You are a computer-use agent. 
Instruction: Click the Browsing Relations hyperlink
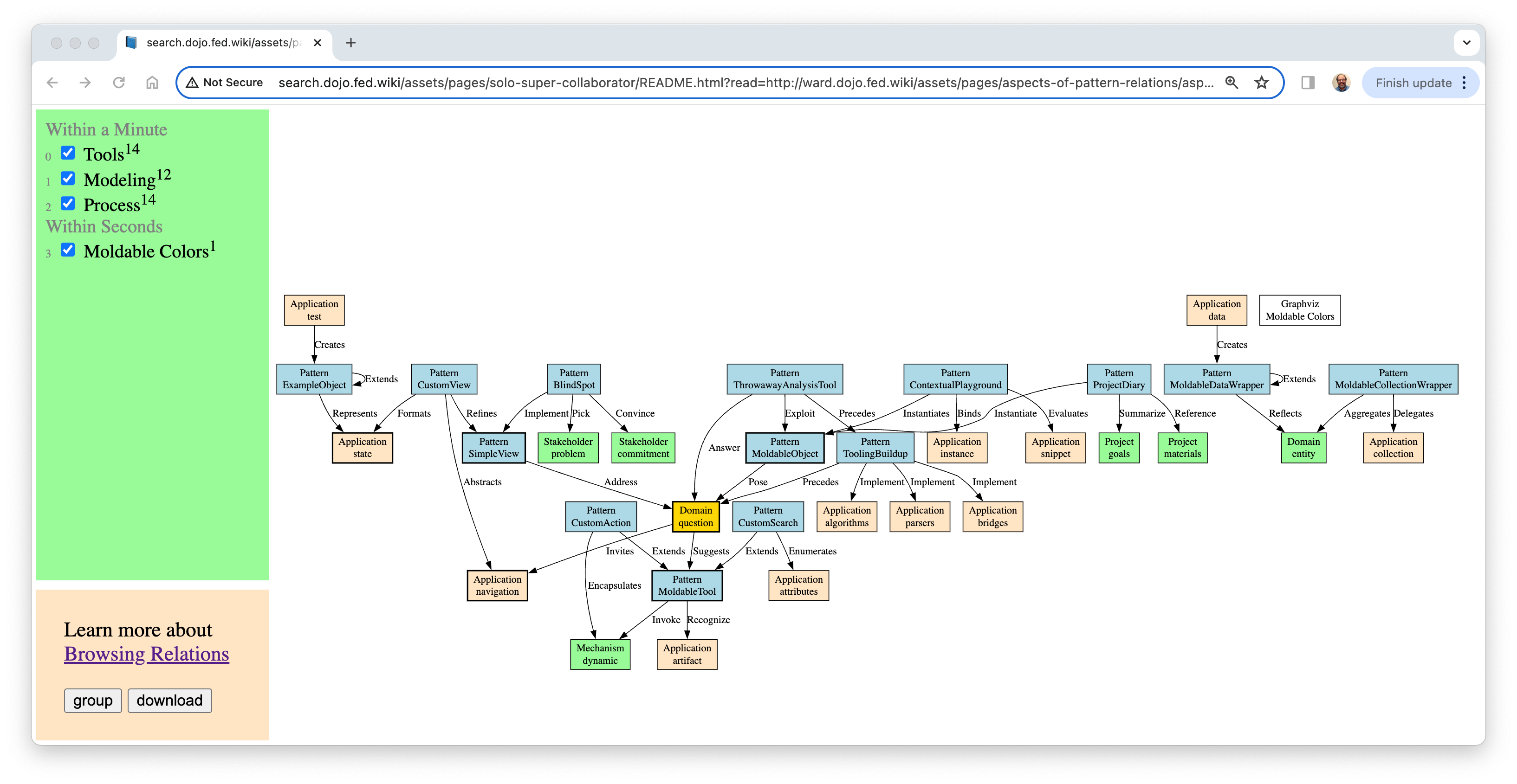click(x=147, y=654)
